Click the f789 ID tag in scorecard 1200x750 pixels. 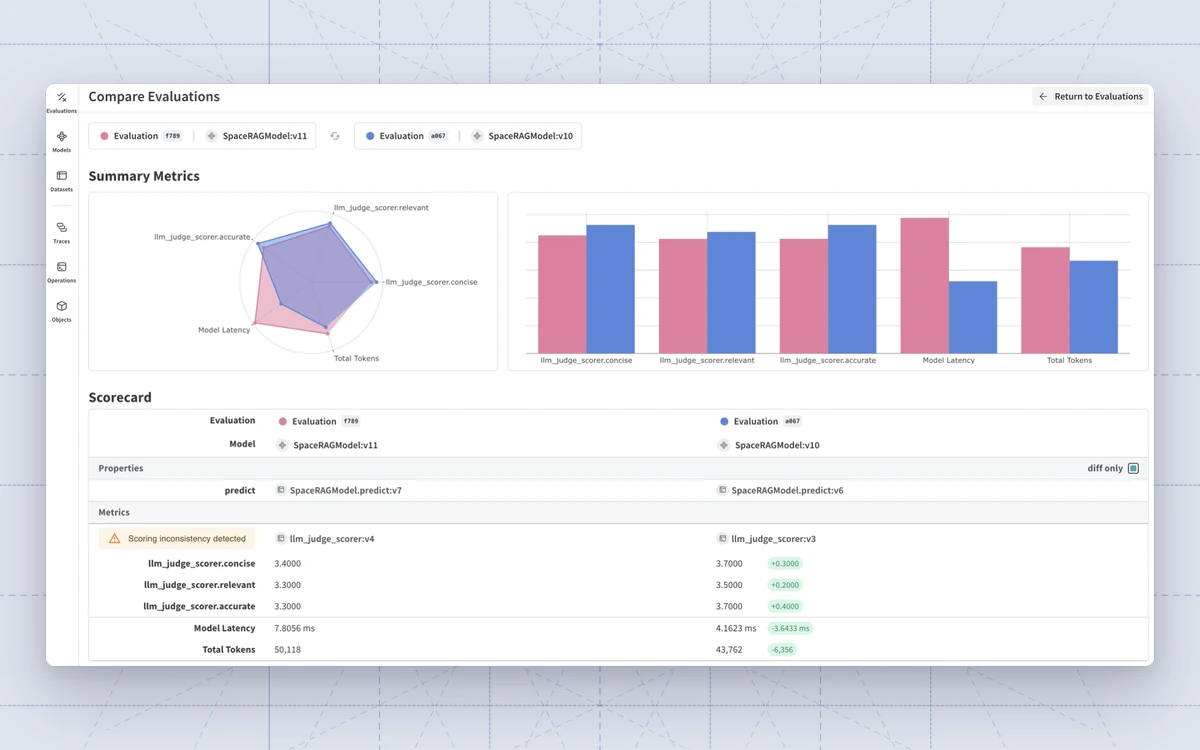coord(351,422)
